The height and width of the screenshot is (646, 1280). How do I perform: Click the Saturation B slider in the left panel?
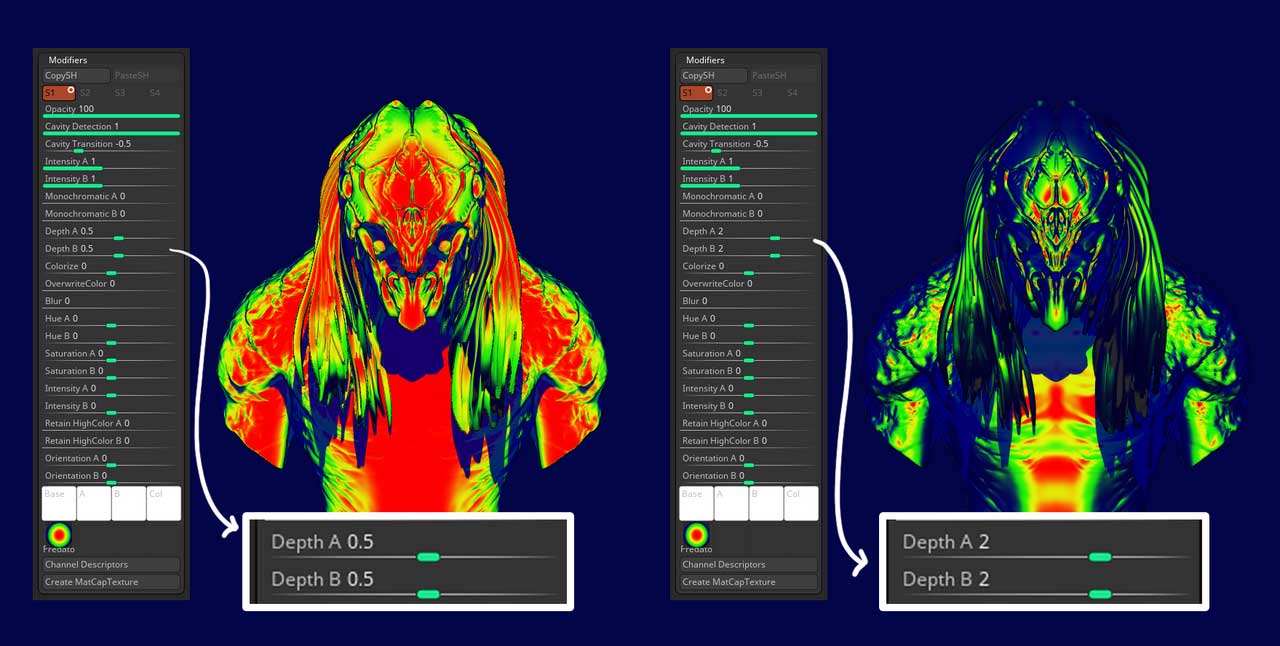click(x=111, y=372)
